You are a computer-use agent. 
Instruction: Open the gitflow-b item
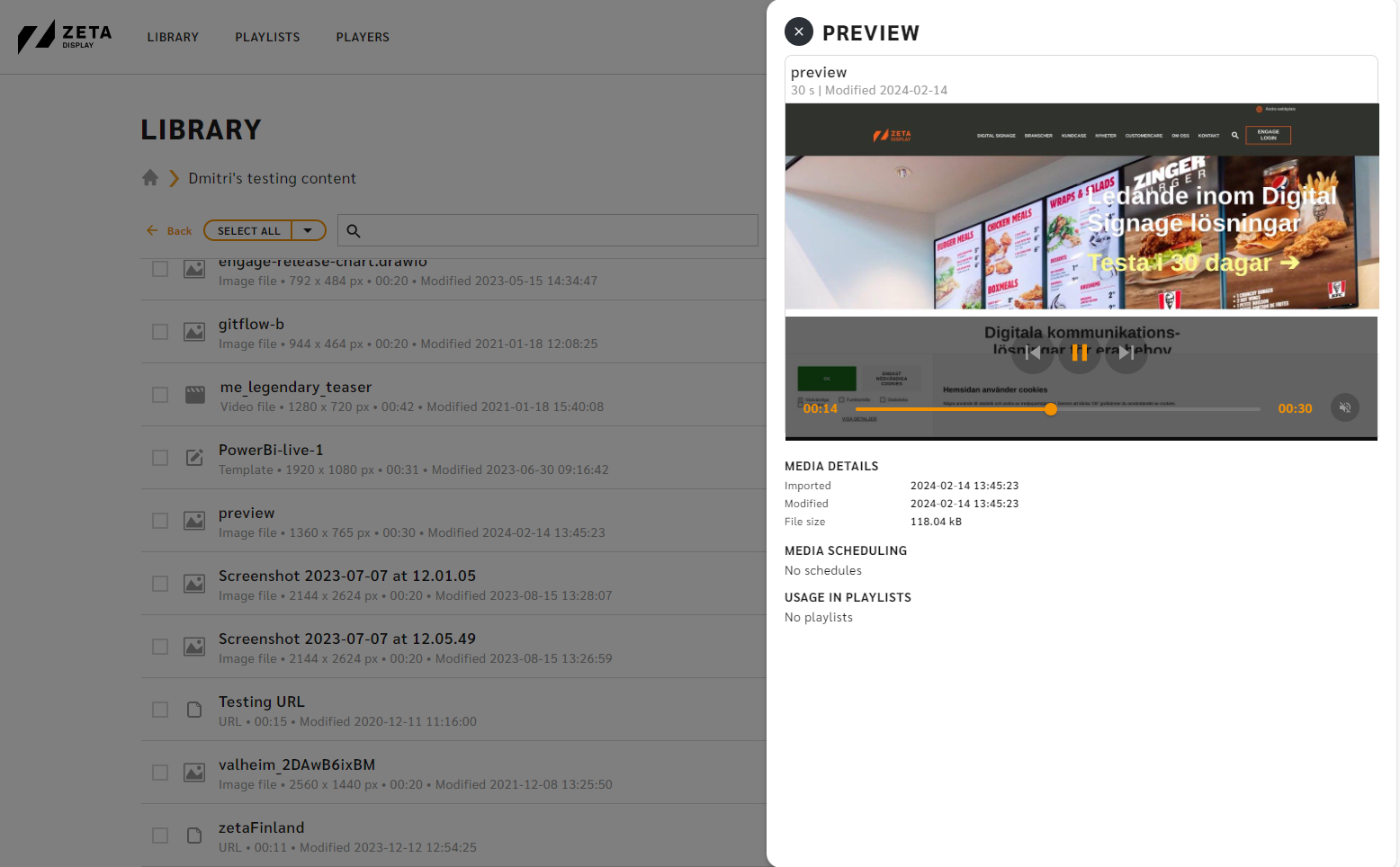coord(251,324)
